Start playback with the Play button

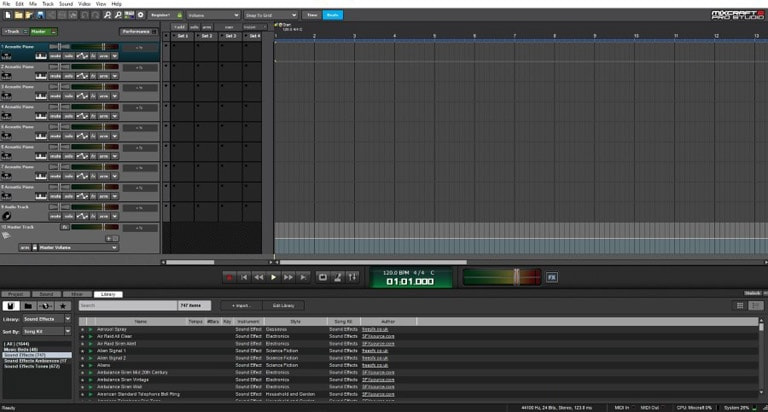tap(273, 277)
